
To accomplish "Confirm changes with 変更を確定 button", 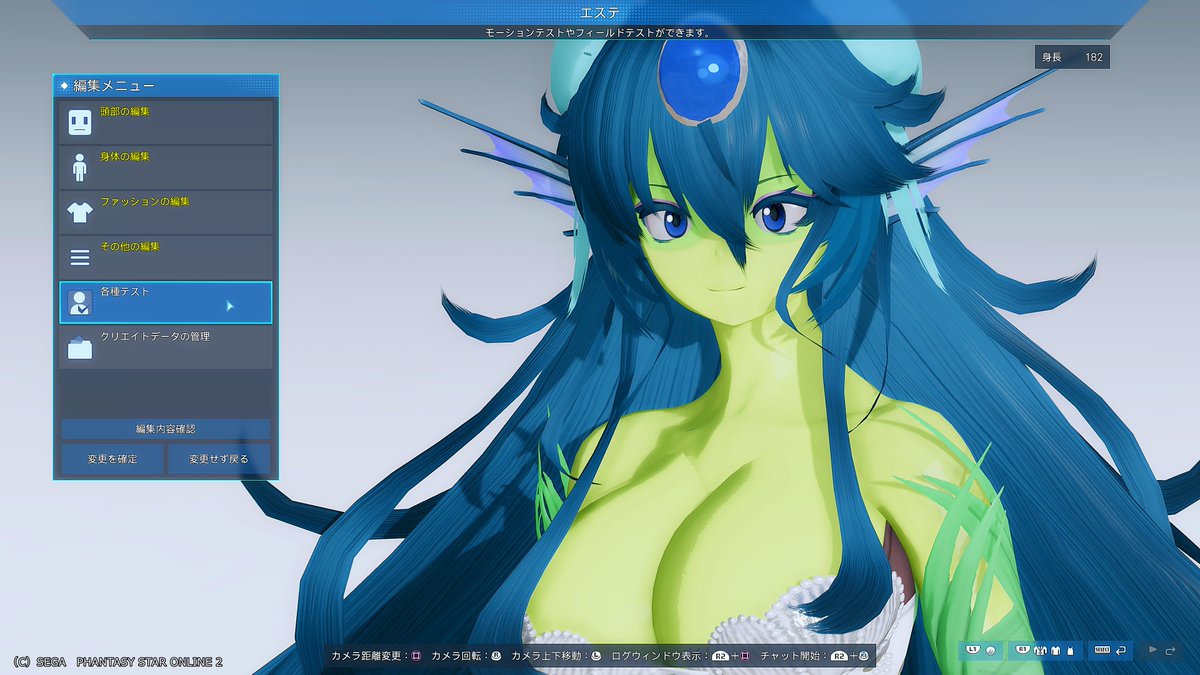I will click(x=111, y=459).
